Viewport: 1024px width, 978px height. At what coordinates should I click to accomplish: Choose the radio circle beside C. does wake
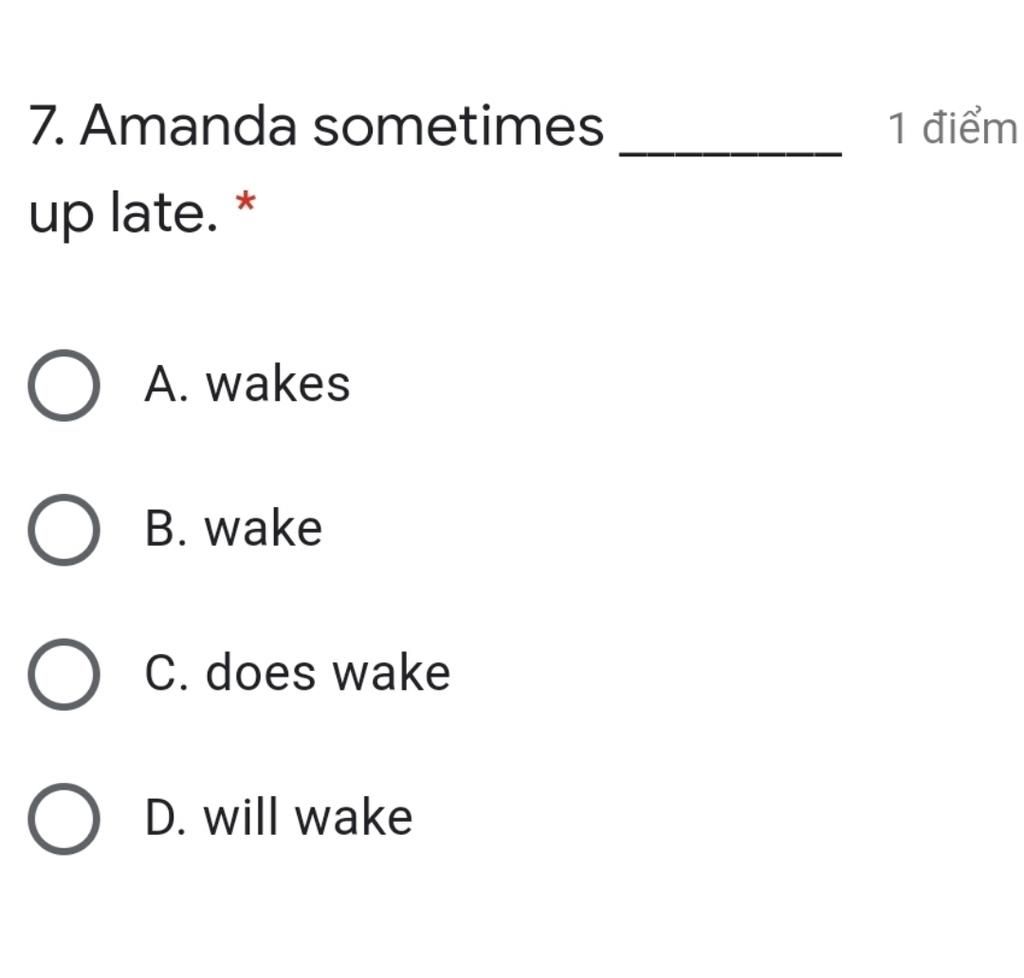pyautogui.click(x=64, y=674)
